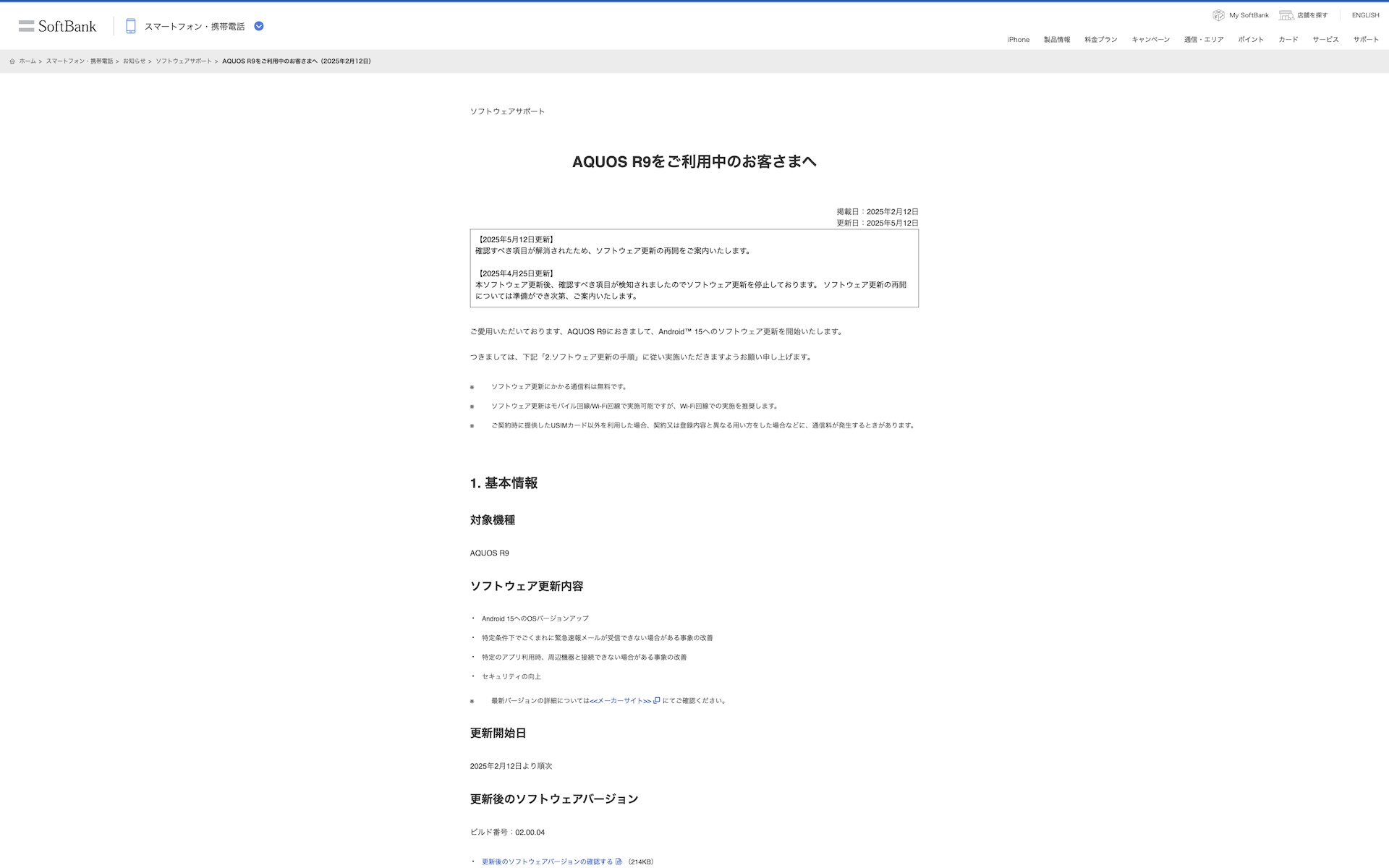Open the 通信・エリア navigation menu
Screen dimensions: 1389x868
coord(1203,40)
